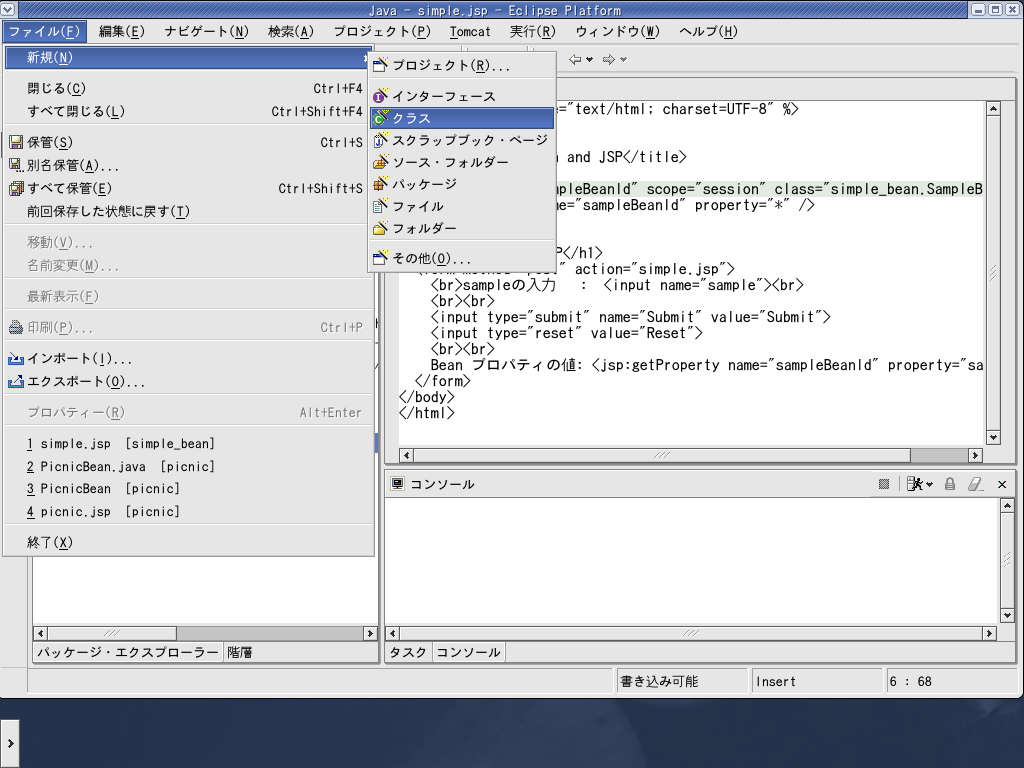
Task: Choose 閉じる(C) from the File menu
Action: 188,88
